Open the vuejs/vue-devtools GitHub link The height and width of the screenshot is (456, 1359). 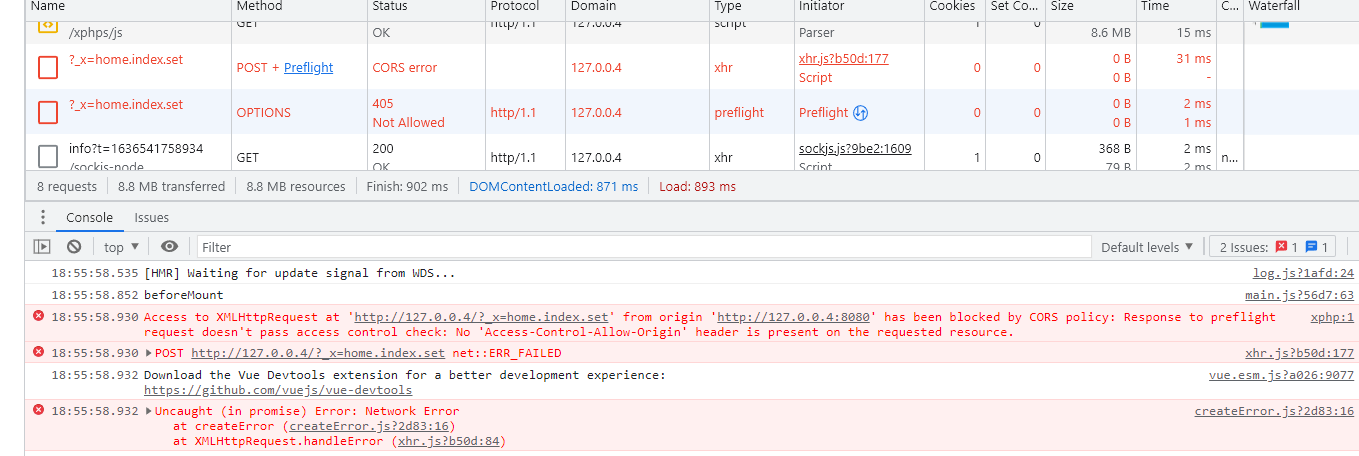(278, 390)
